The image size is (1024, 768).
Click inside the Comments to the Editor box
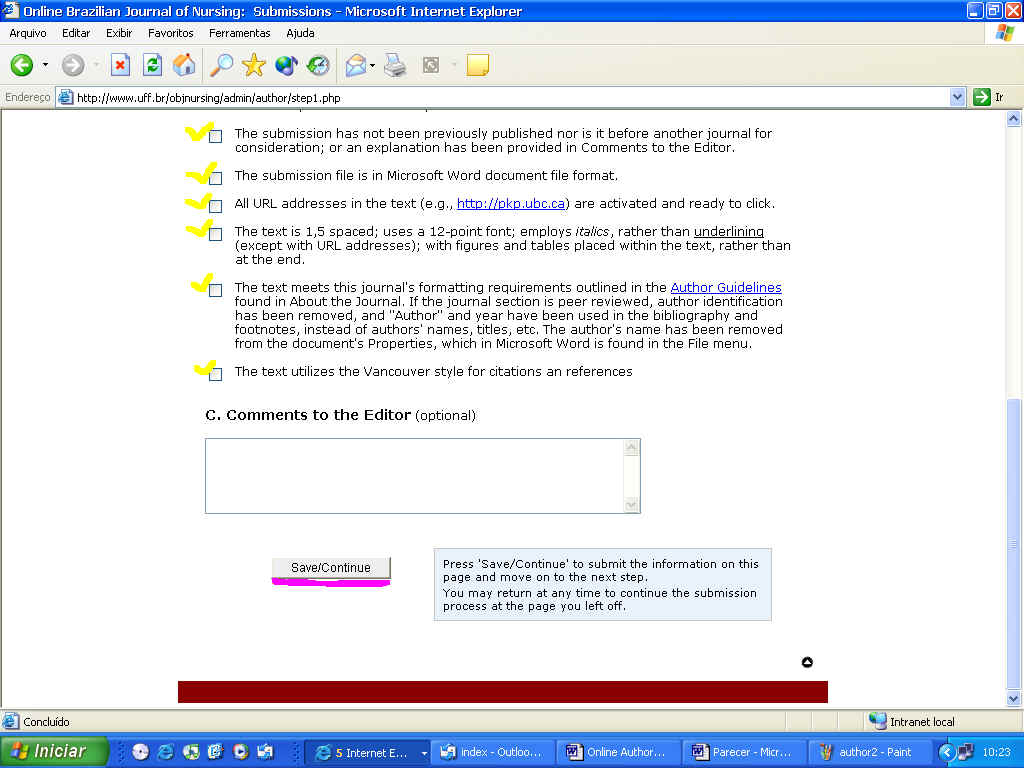[x=414, y=476]
